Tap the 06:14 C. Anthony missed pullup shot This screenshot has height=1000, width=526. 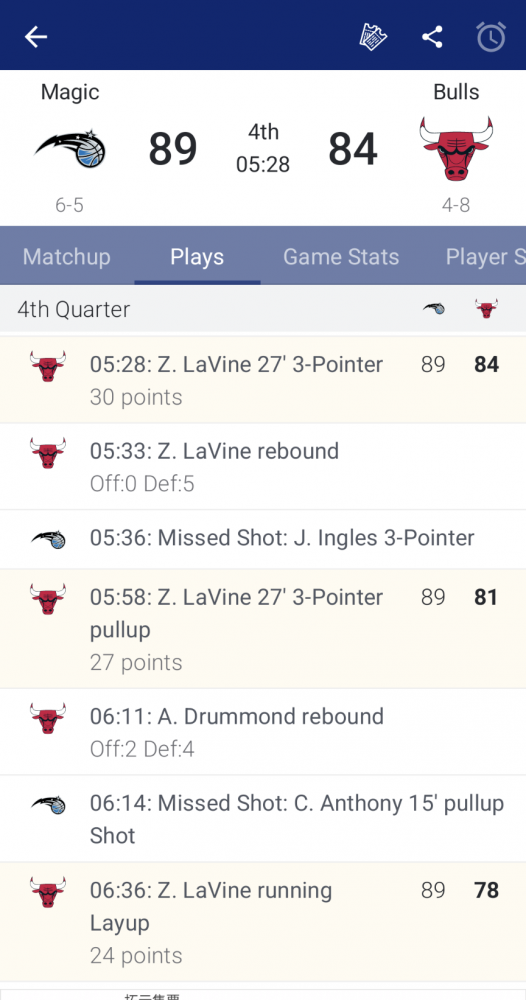click(263, 819)
